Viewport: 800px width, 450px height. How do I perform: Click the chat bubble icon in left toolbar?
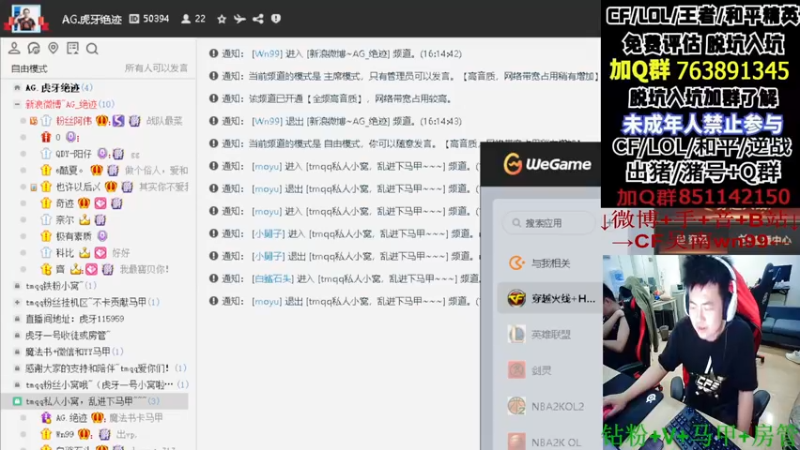tap(34, 48)
